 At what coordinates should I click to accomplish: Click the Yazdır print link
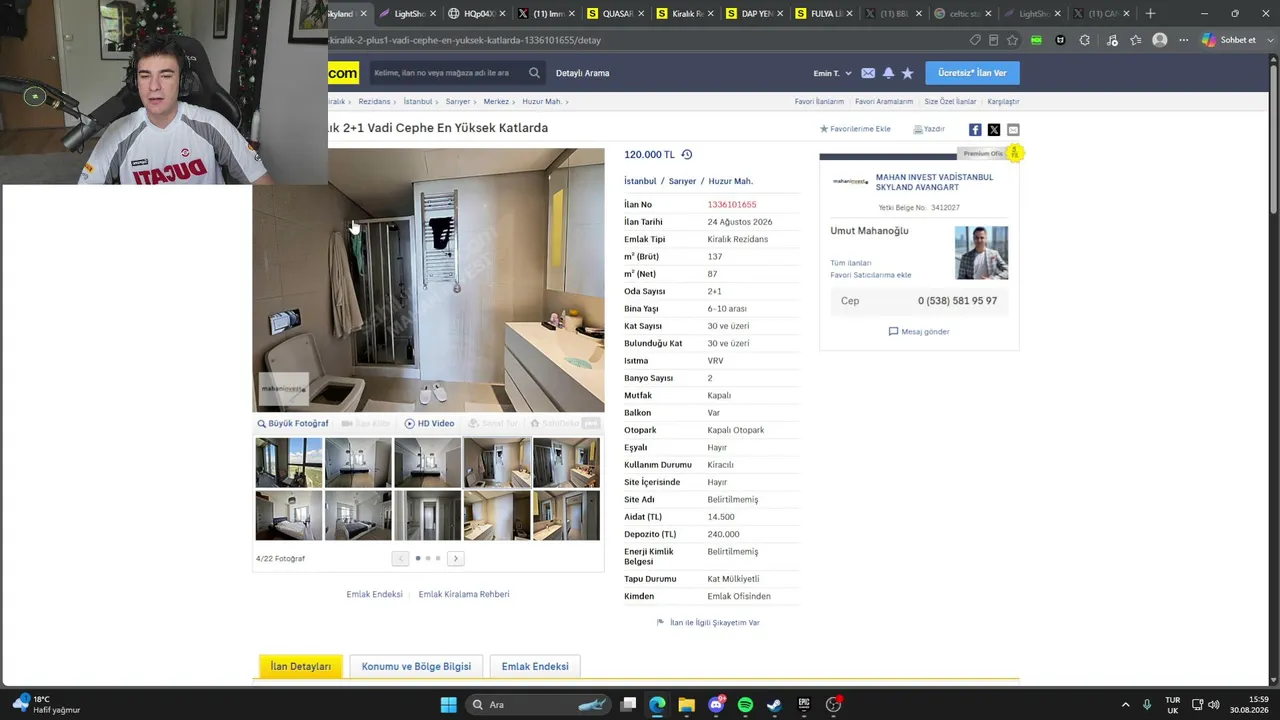tap(929, 129)
